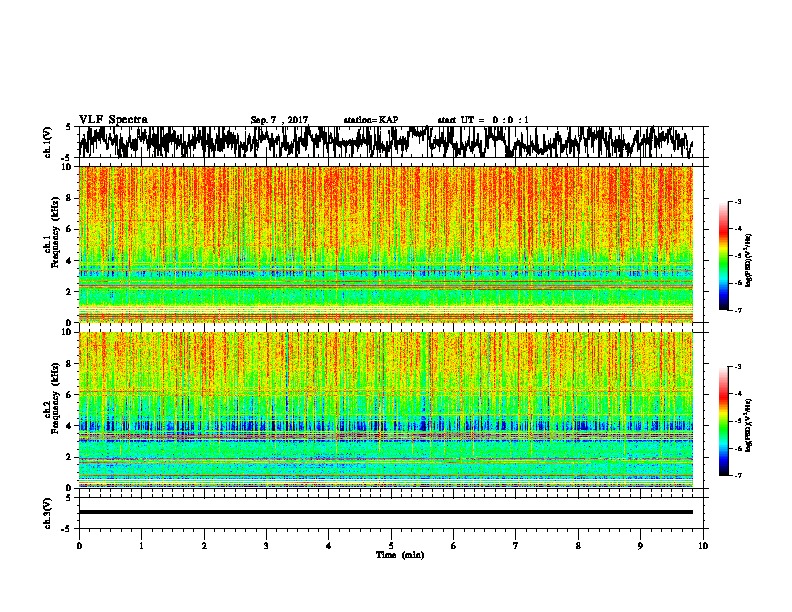Select the "start UT = 0 : 0 : 1" text
This screenshot has height=612, width=792.
(483, 120)
